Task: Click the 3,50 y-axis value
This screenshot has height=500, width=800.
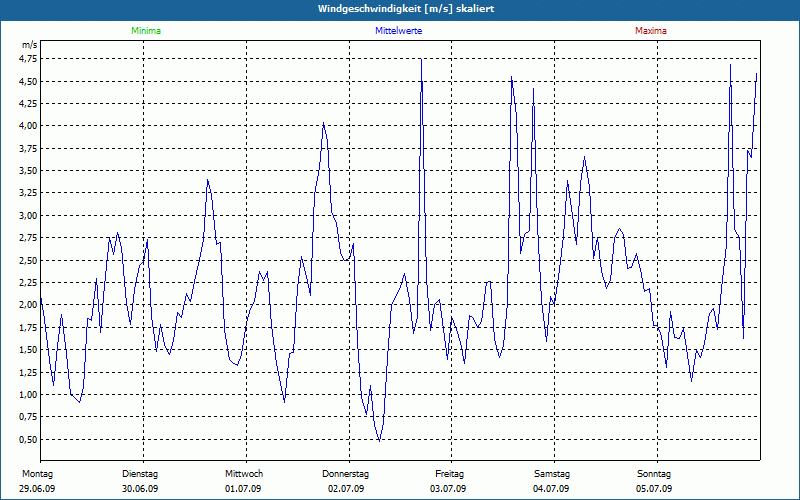Action: coord(29,171)
